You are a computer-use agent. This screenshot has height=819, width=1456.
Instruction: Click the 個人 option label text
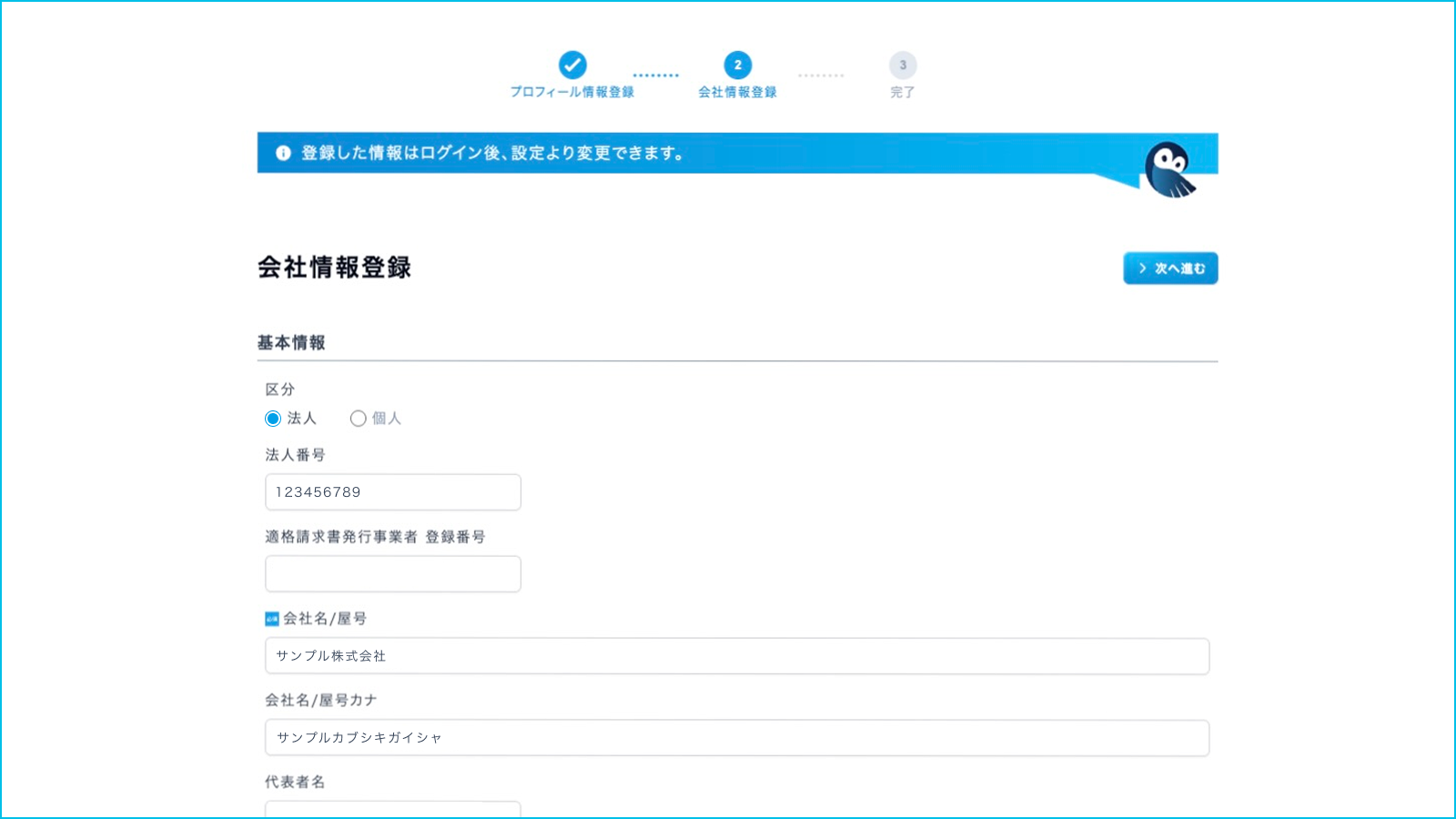coord(387,419)
